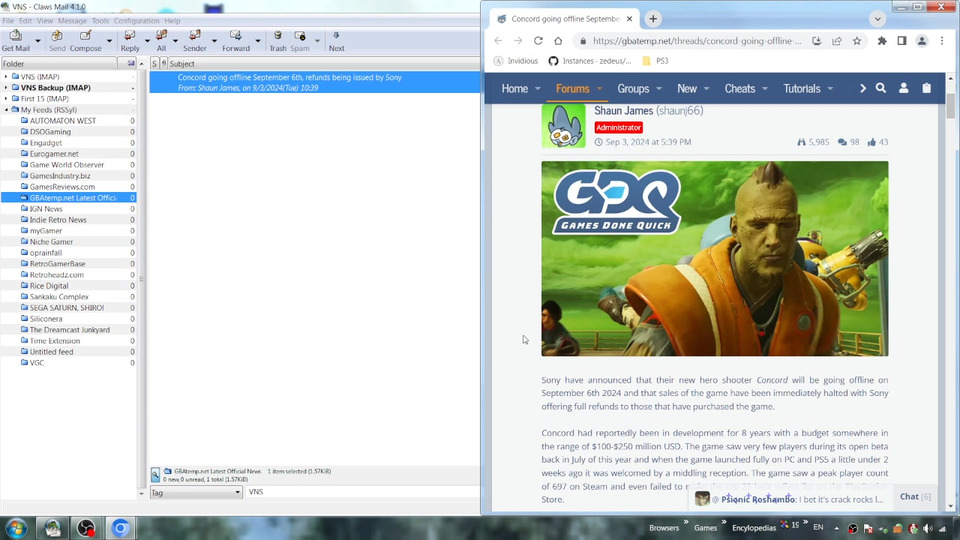Open the Tag combo box
The image size is (960, 540).
tap(196, 492)
